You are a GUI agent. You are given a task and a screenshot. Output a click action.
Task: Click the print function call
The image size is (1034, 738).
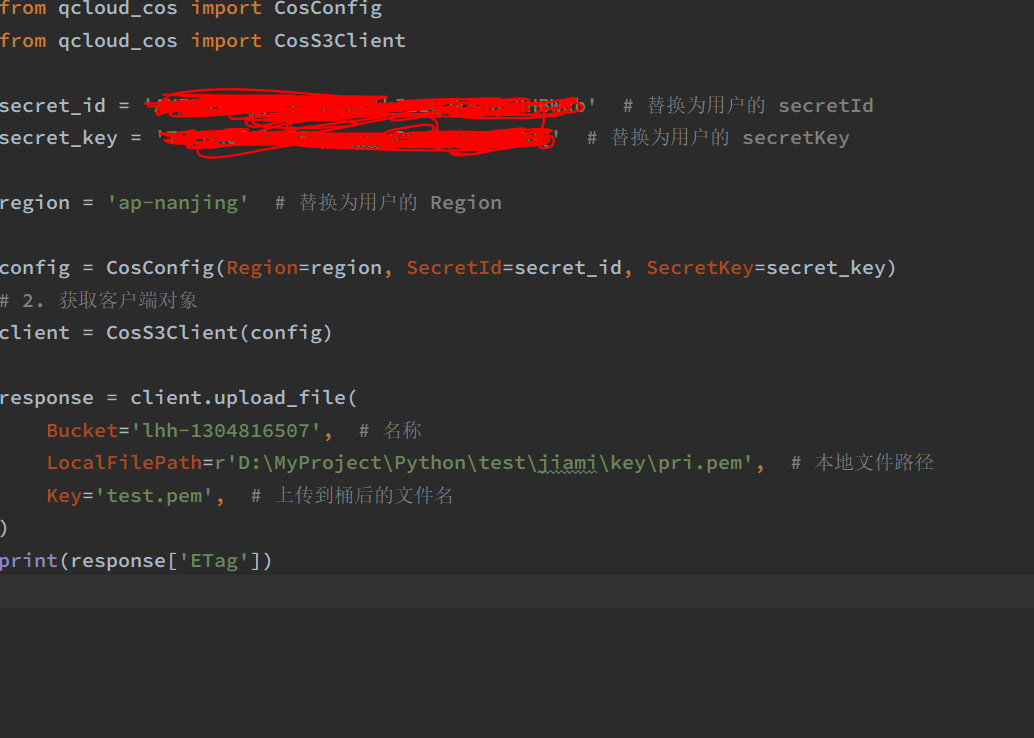(28, 561)
